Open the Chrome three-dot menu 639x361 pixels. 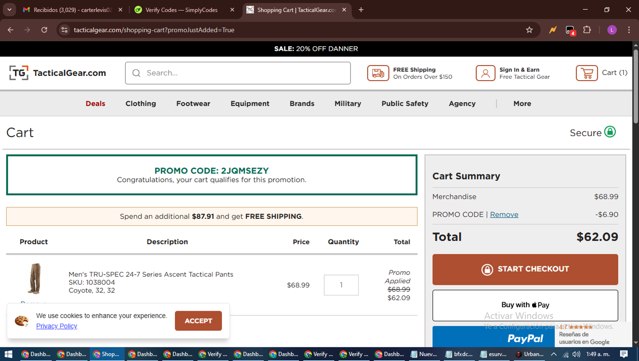tap(628, 30)
